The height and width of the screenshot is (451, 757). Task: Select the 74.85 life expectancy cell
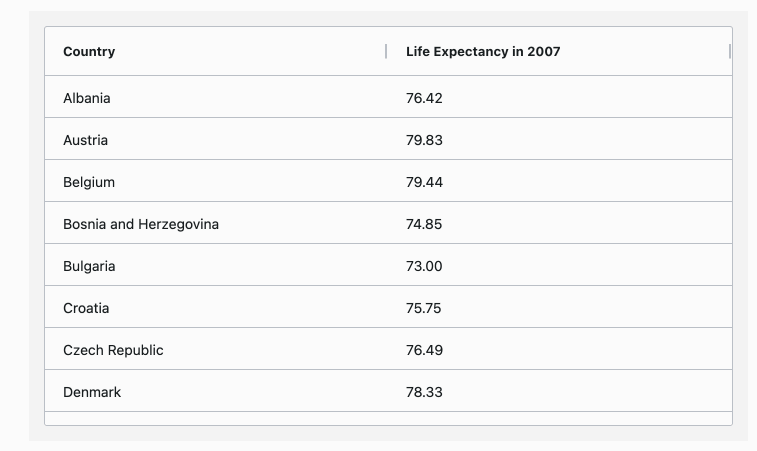pyautogui.click(x=424, y=224)
